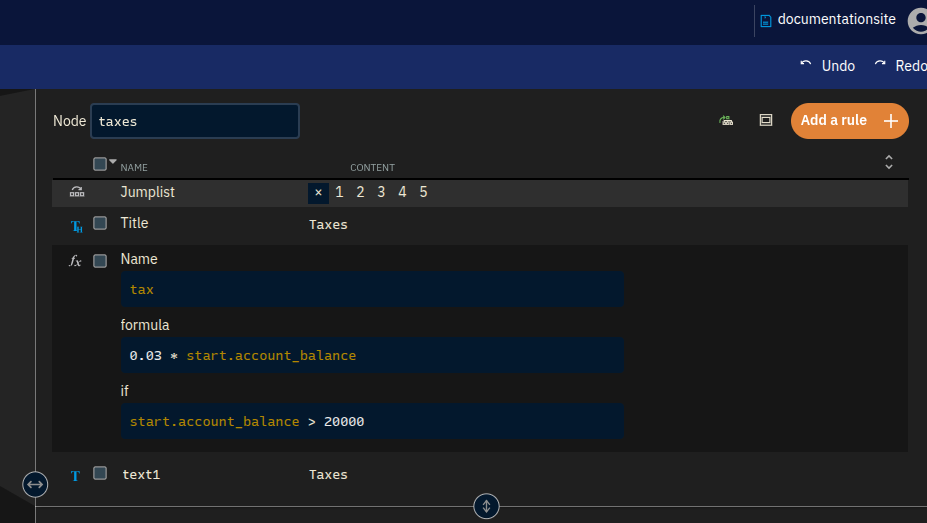The image size is (927, 523).
Task: Click the Node name input containing taxes
Action: pyautogui.click(x=195, y=121)
